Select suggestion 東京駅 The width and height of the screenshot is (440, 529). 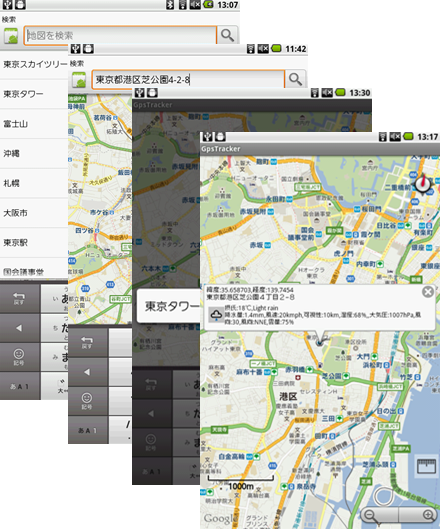pos(34,243)
